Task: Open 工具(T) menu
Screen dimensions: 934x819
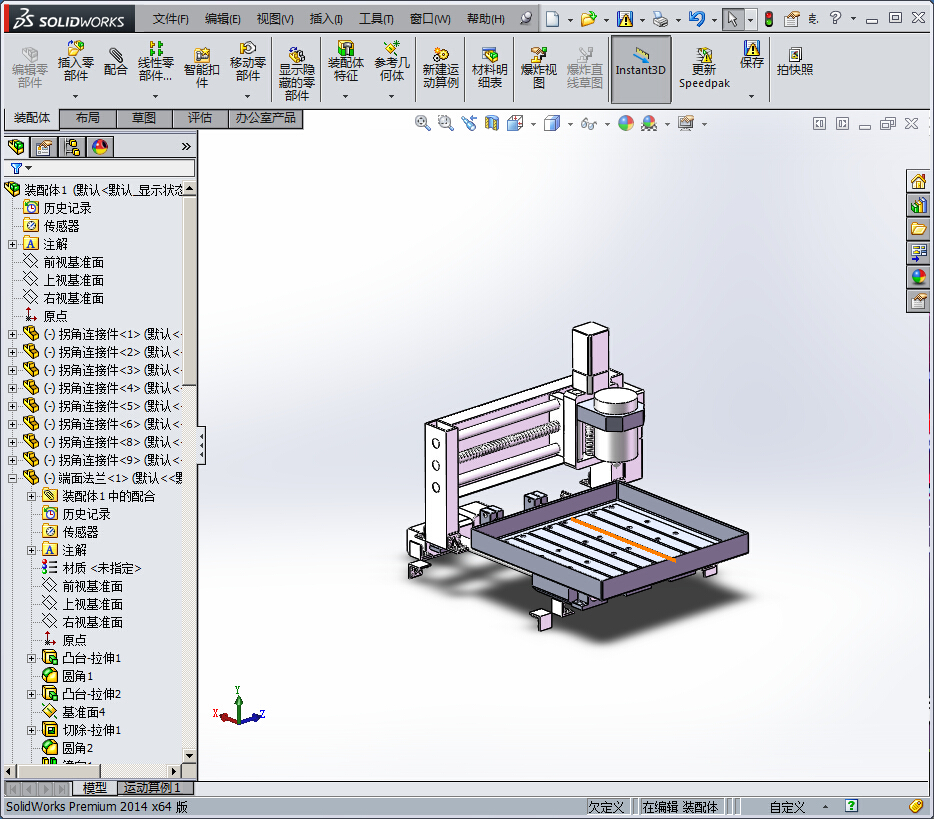Action: (x=376, y=19)
